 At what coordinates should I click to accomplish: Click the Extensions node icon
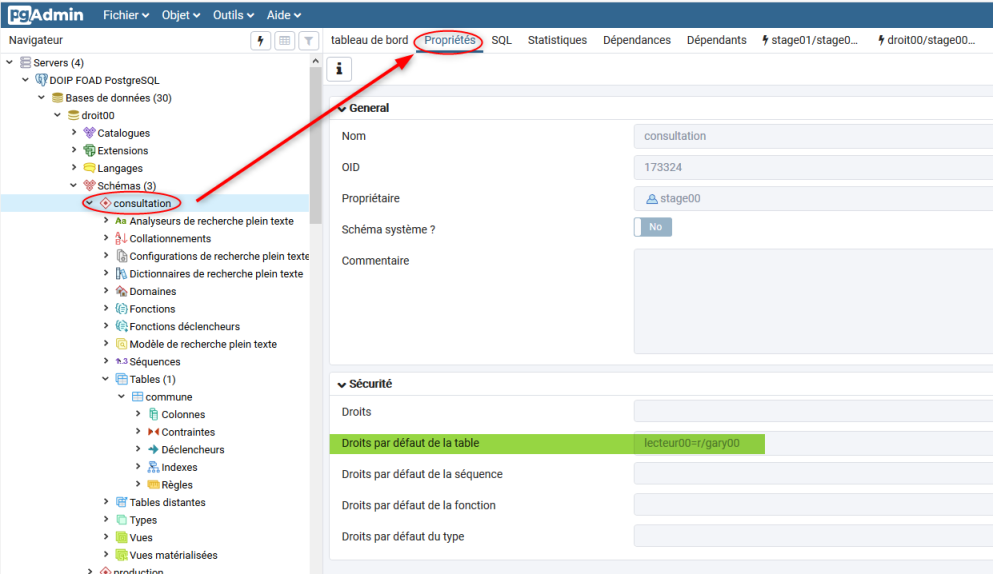click(x=90, y=151)
